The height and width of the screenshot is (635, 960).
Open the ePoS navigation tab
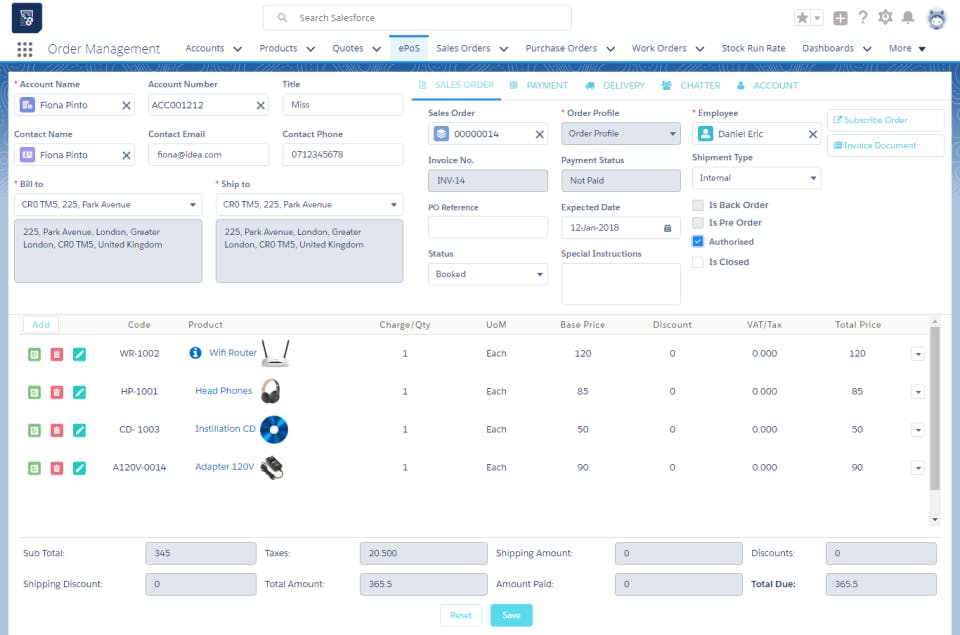[409, 48]
